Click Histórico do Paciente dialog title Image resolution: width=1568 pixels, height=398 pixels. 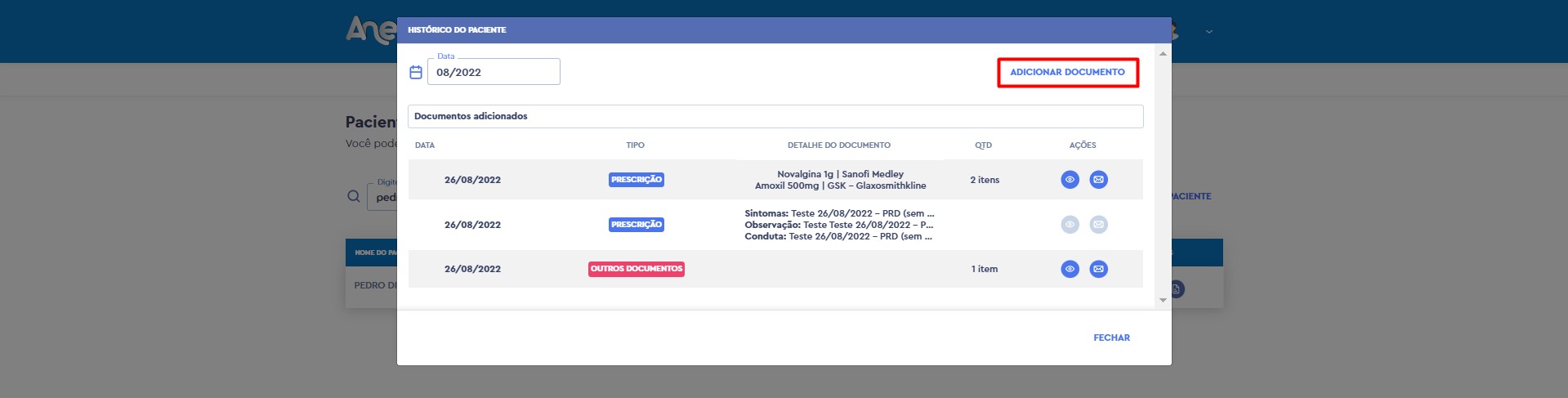click(457, 30)
